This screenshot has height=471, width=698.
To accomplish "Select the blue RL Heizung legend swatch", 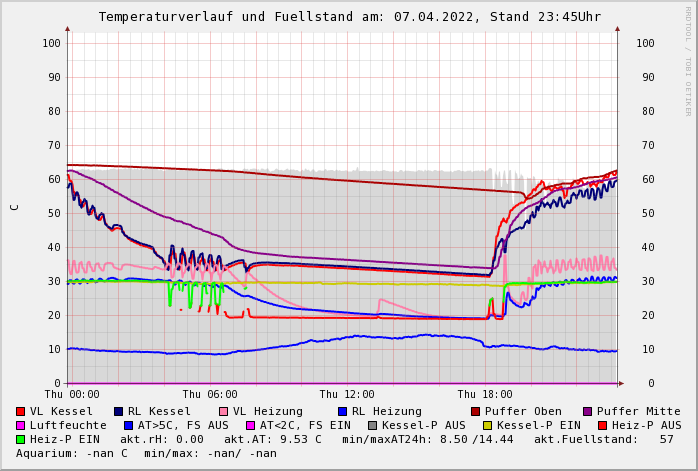I will 342,412.
